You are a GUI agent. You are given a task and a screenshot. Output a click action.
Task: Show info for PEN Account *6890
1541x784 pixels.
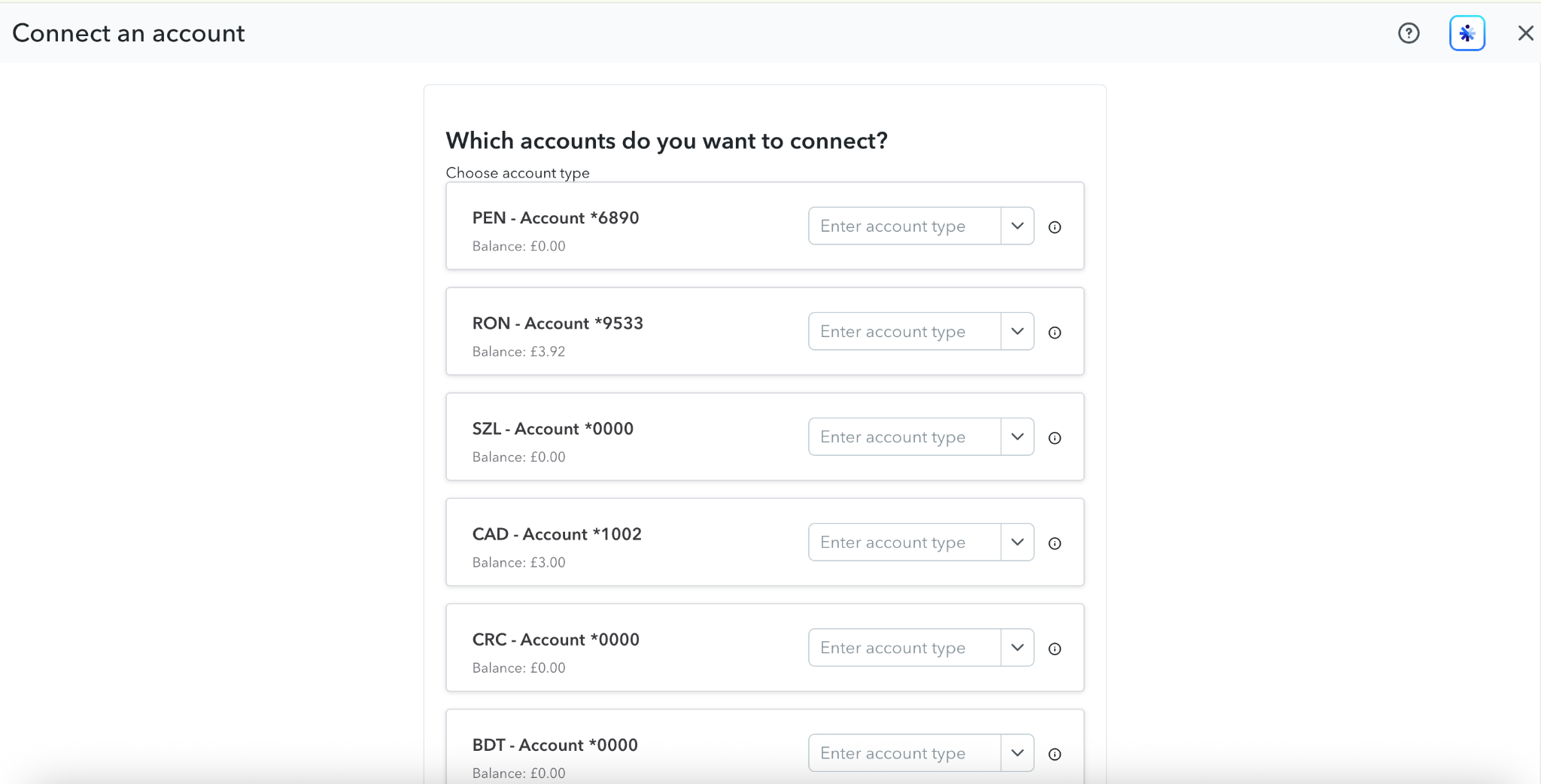(x=1055, y=227)
